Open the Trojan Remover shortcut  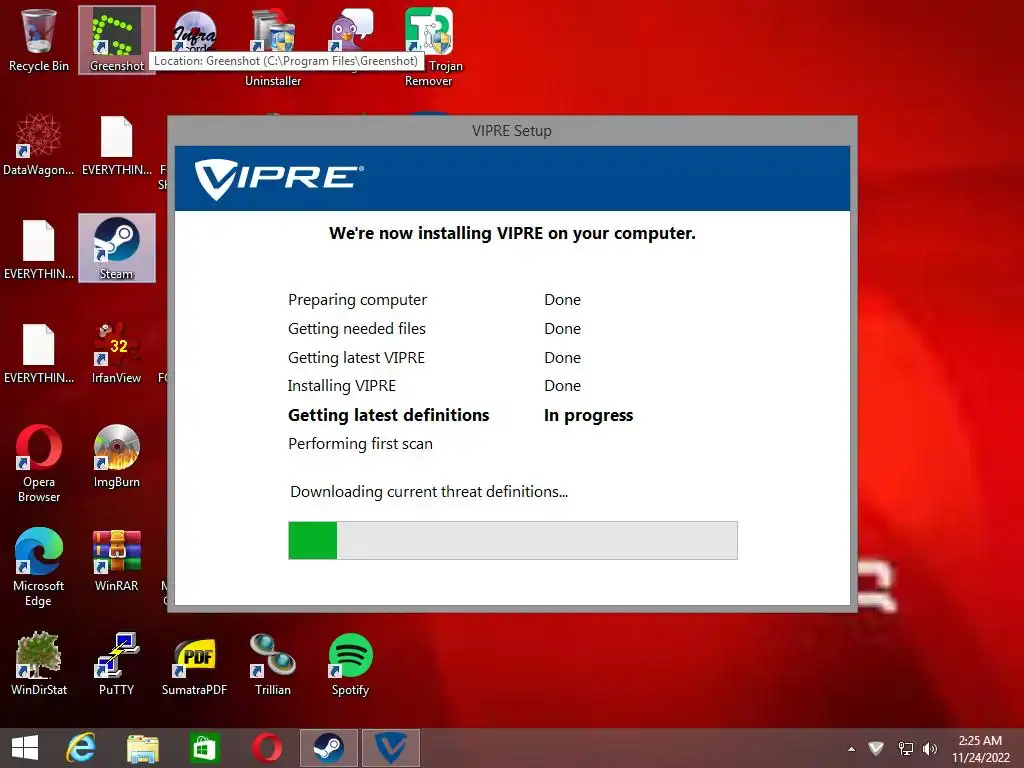point(428,46)
